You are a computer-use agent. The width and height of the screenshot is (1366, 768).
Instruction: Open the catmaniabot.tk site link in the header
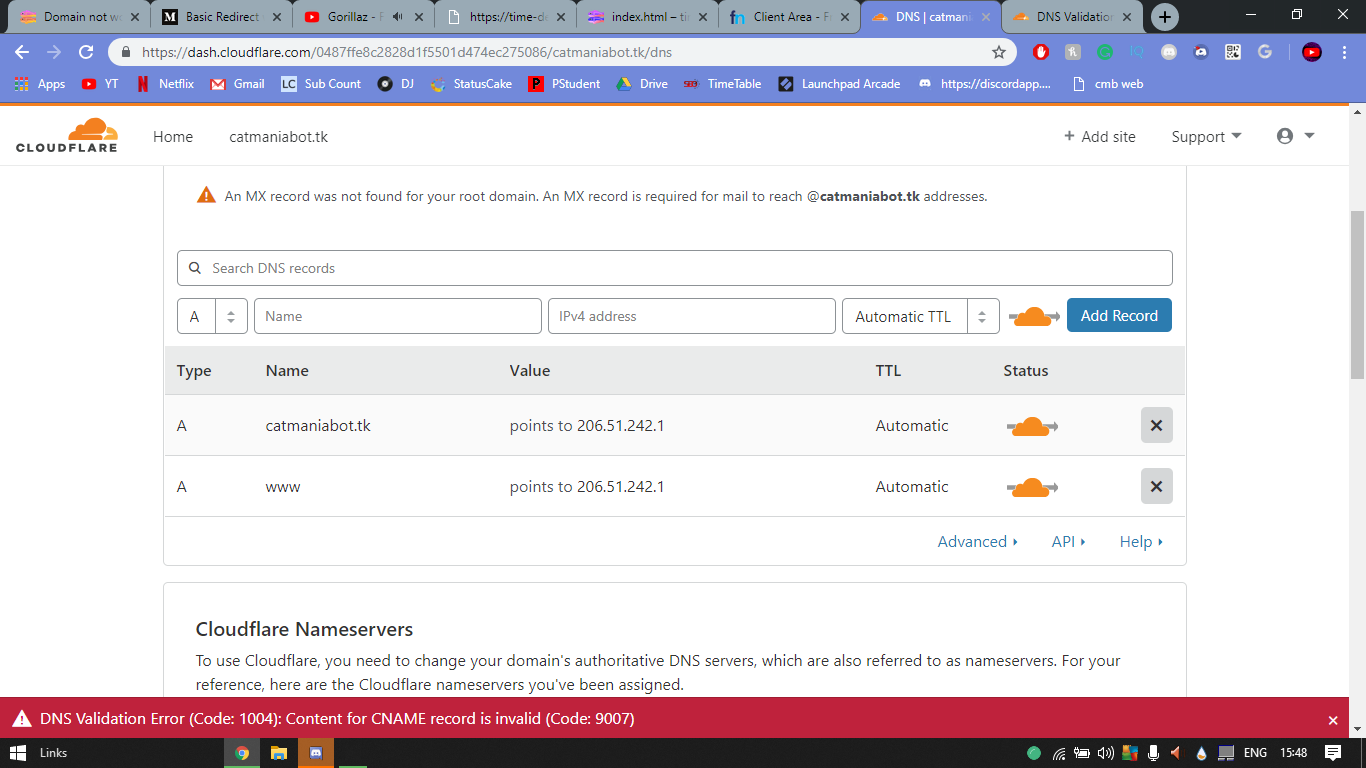[x=279, y=137]
